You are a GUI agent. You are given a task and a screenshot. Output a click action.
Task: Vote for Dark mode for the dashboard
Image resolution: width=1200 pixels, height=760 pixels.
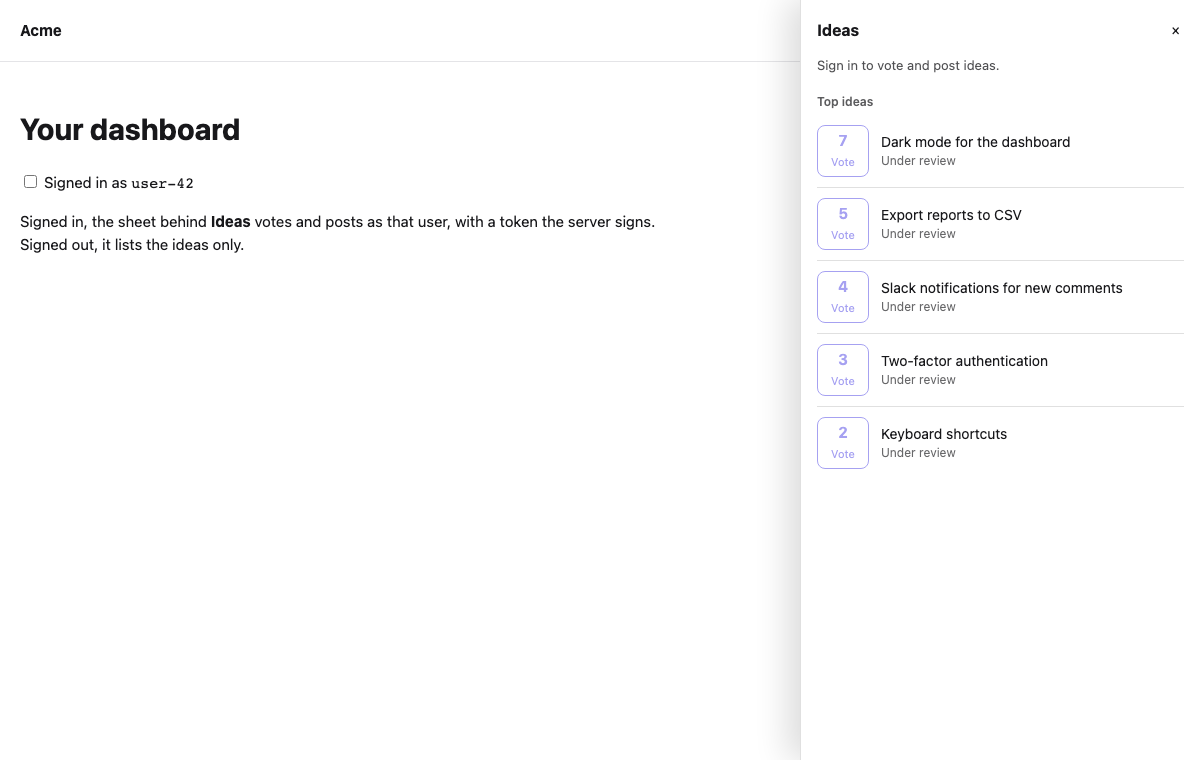click(843, 151)
